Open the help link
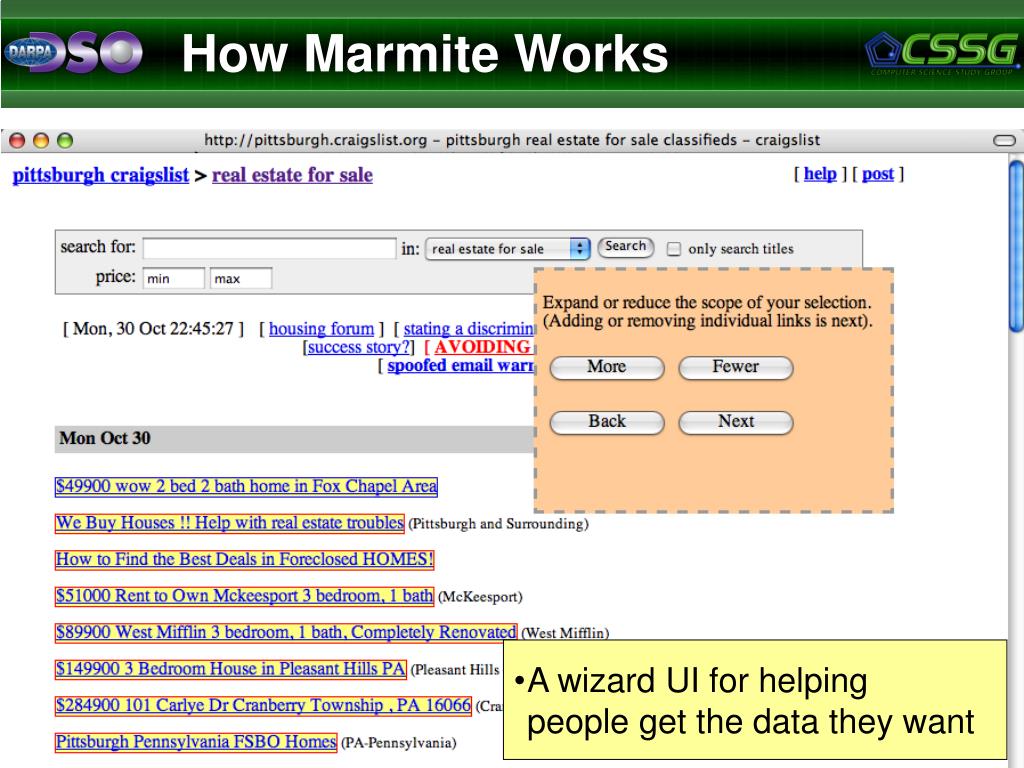 [820, 174]
